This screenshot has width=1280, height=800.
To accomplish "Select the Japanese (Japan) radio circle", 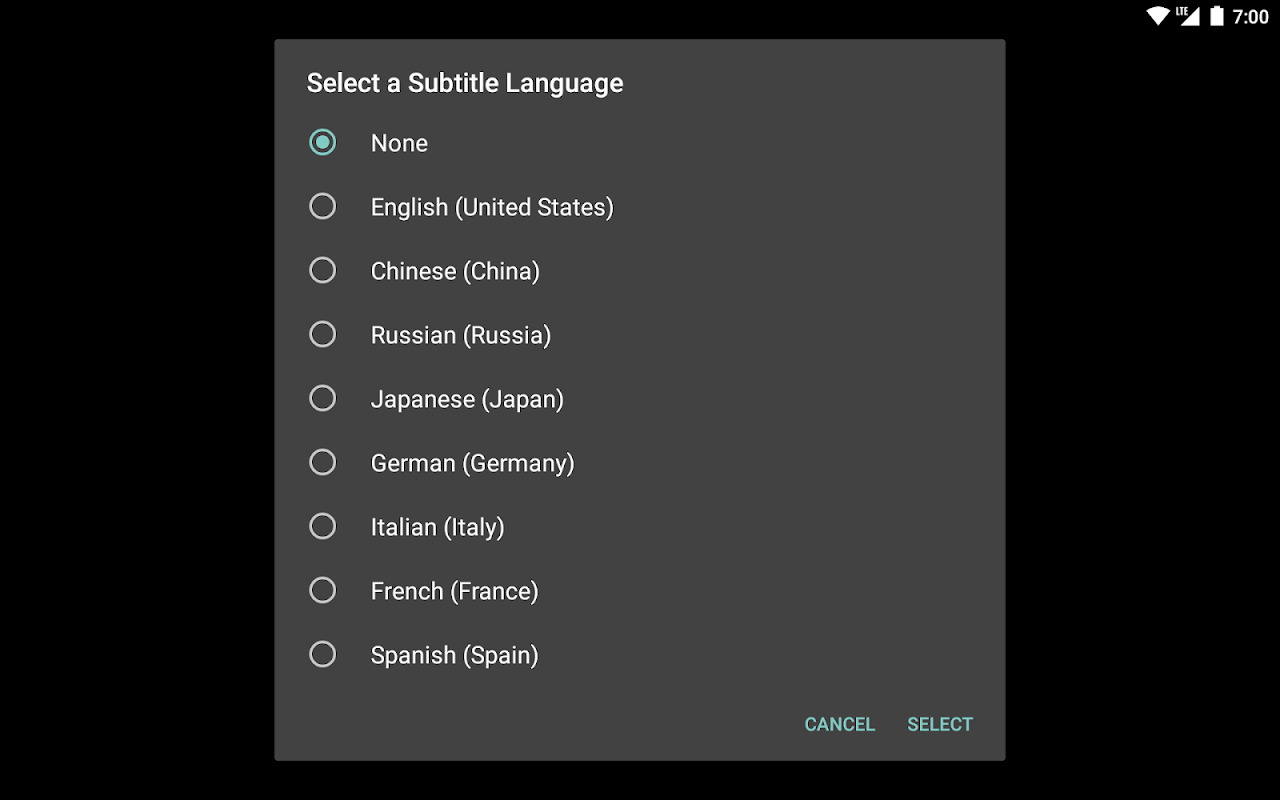I will click(322, 398).
